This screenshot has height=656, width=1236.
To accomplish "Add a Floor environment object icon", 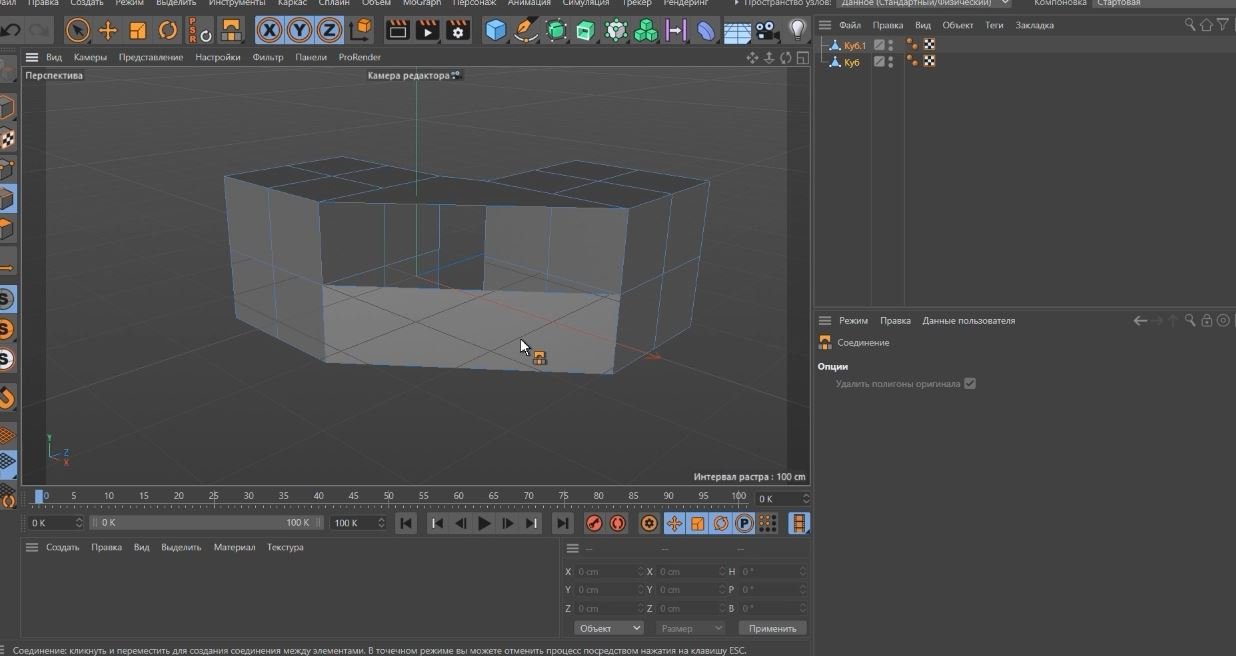I will click(x=737, y=31).
